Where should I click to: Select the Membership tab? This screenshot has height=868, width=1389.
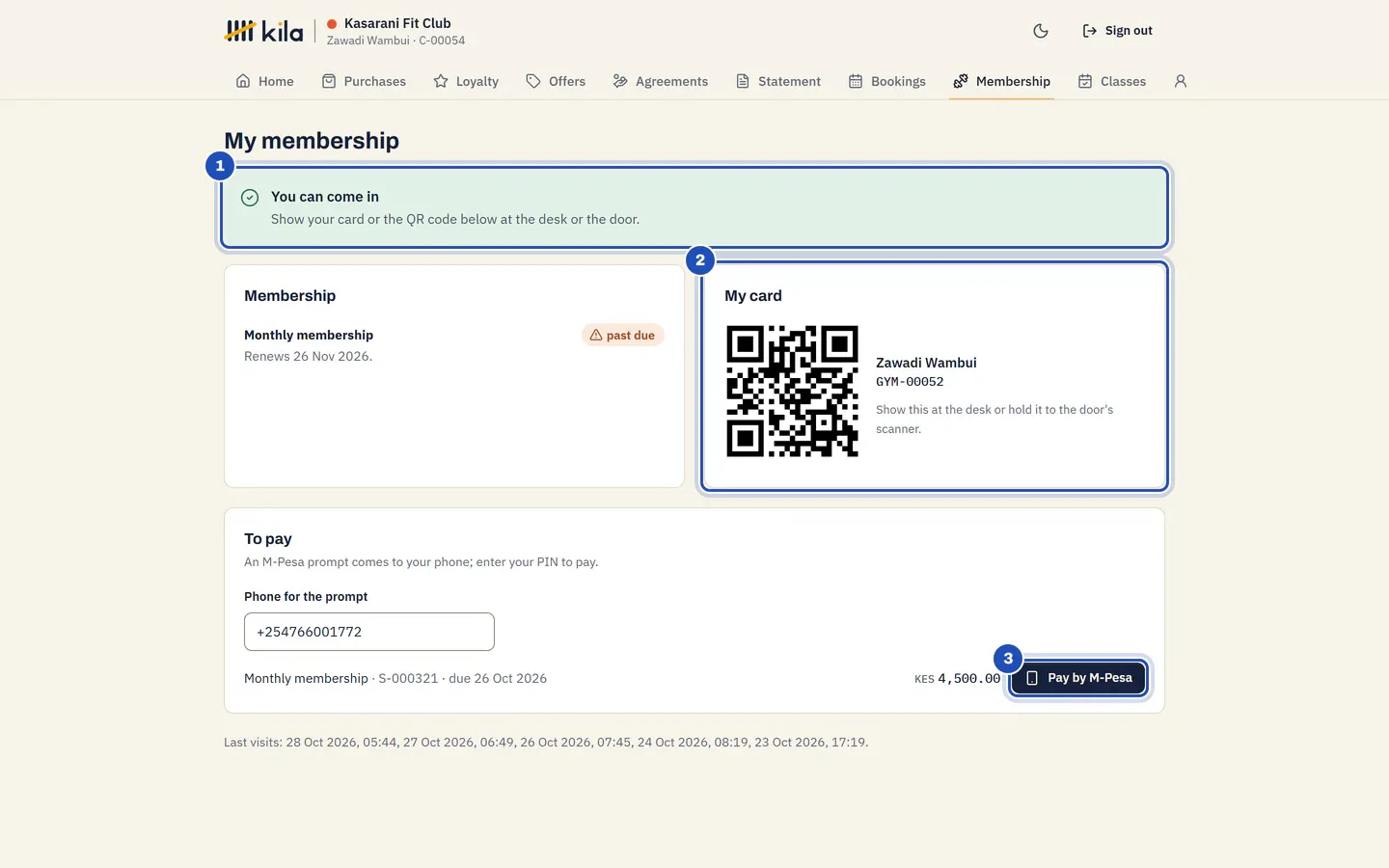point(1001,81)
